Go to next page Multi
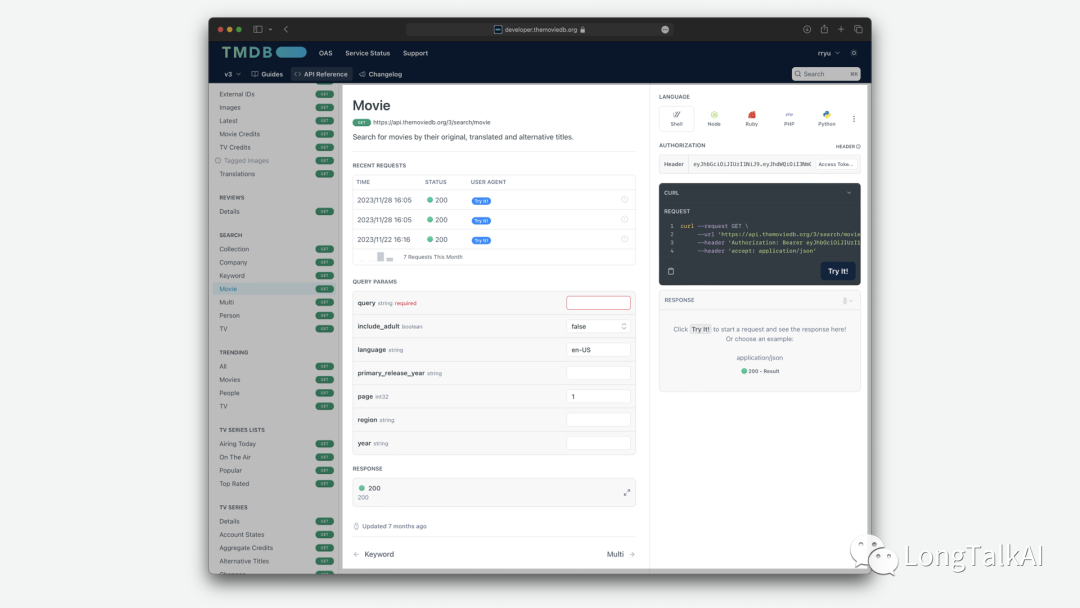The width and height of the screenshot is (1080, 608). 621,554
